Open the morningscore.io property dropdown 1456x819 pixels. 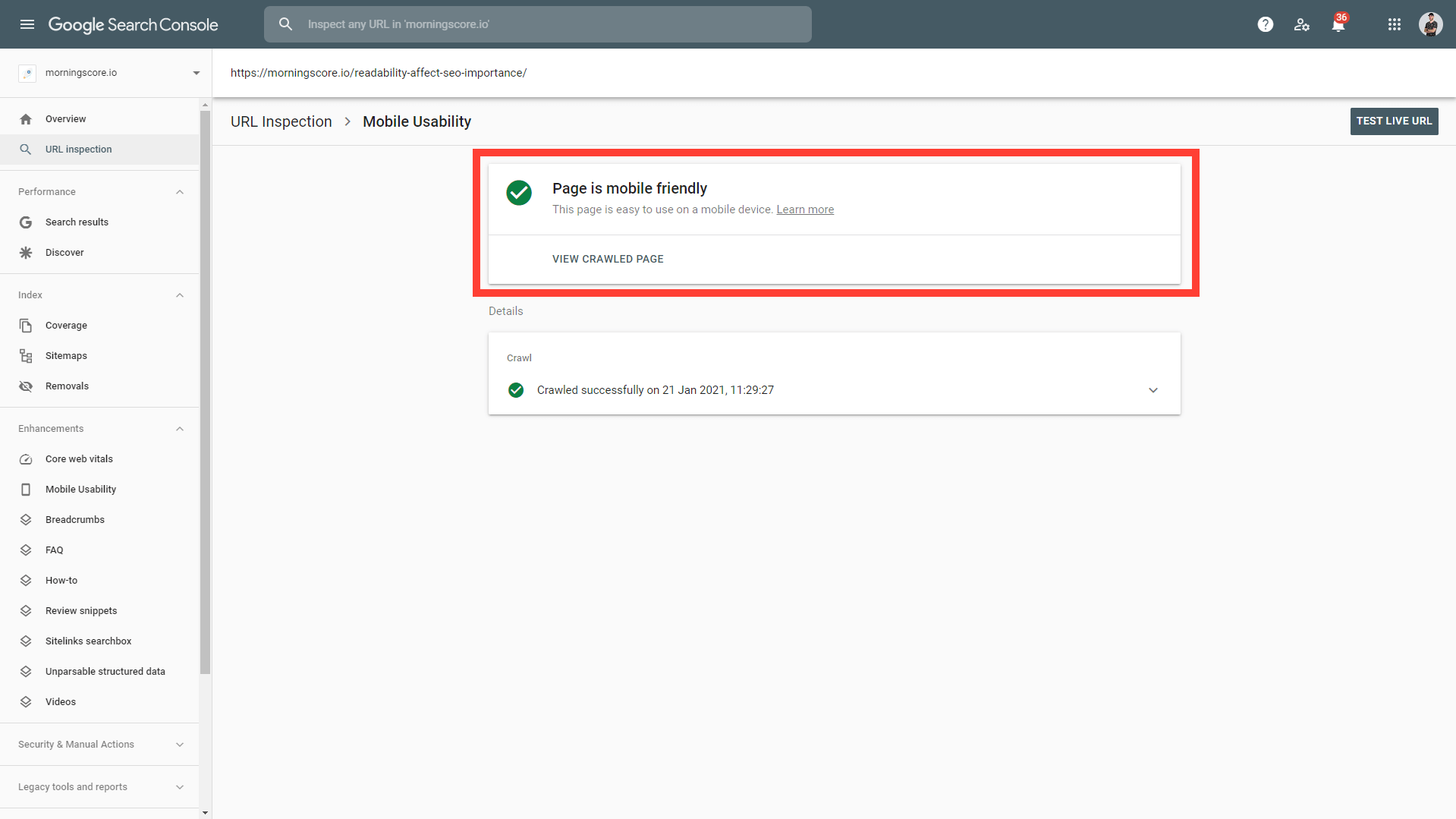[x=197, y=73]
